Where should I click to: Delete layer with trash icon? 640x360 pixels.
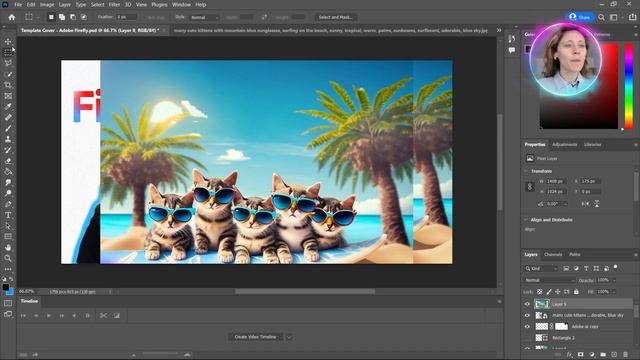(x=626, y=355)
